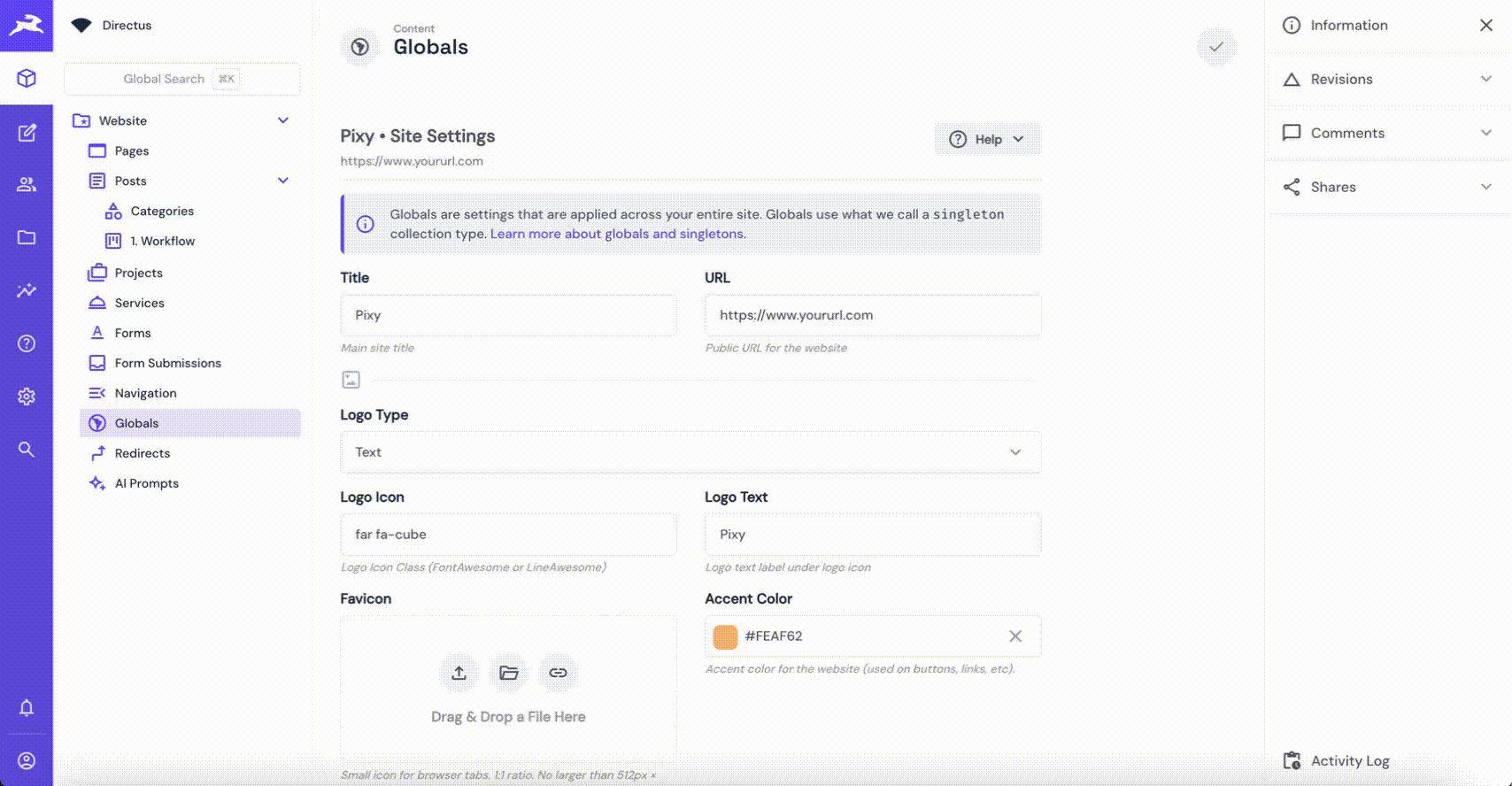This screenshot has width=1512, height=786.
Task: Open File Library folder icon
Action: pos(27,237)
